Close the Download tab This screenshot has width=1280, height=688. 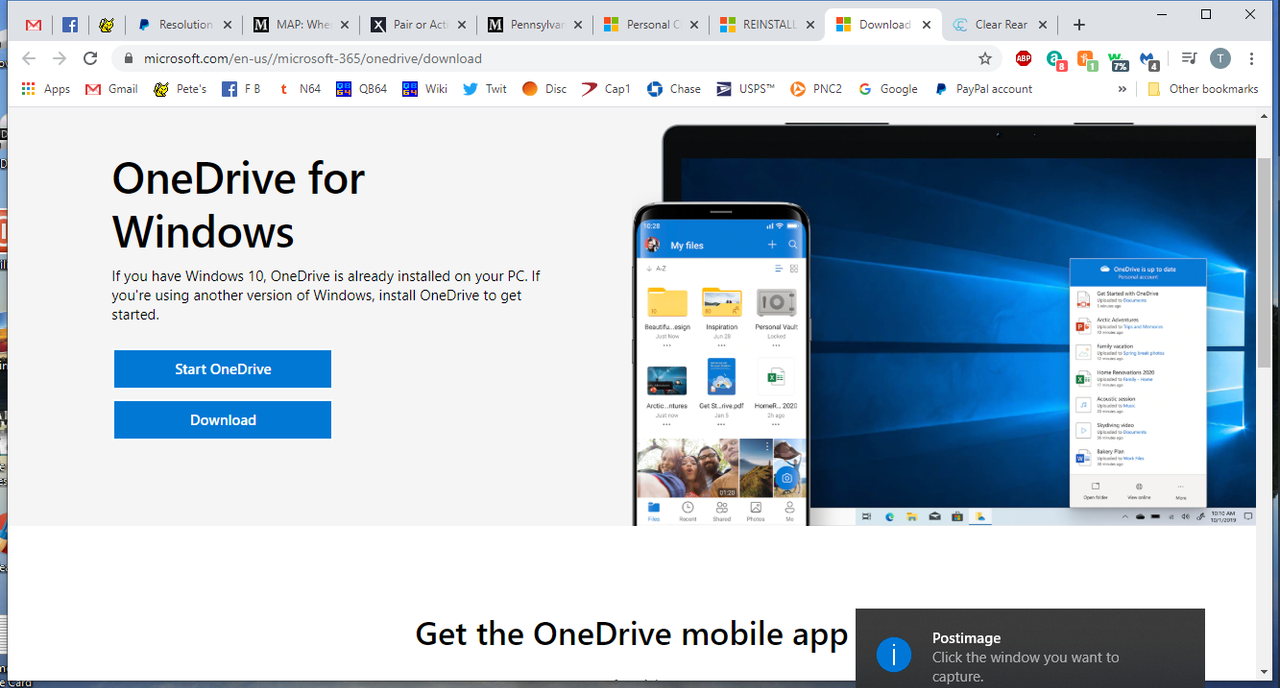point(929,25)
